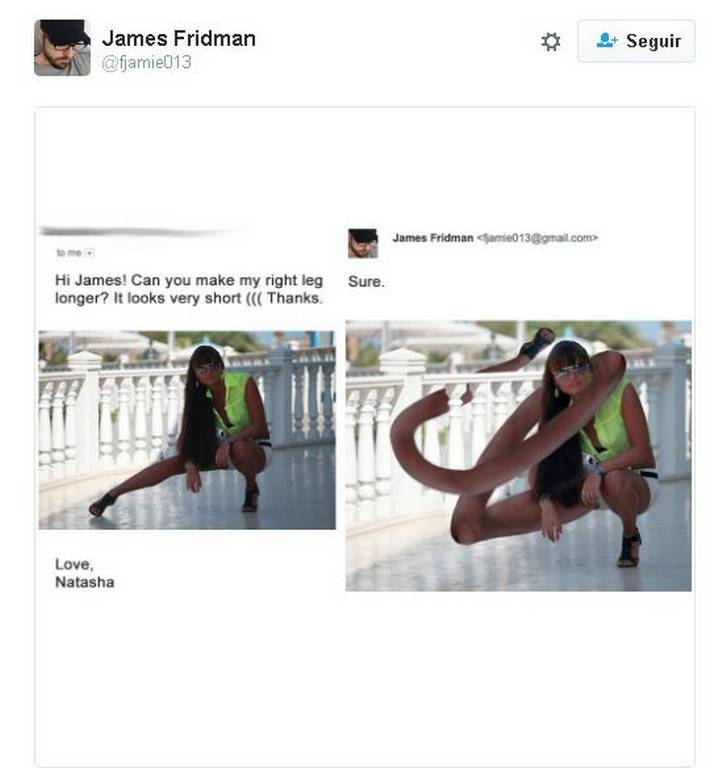
Task: Open the gear settings icon beside Seguir
Action: click(x=551, y=42)
